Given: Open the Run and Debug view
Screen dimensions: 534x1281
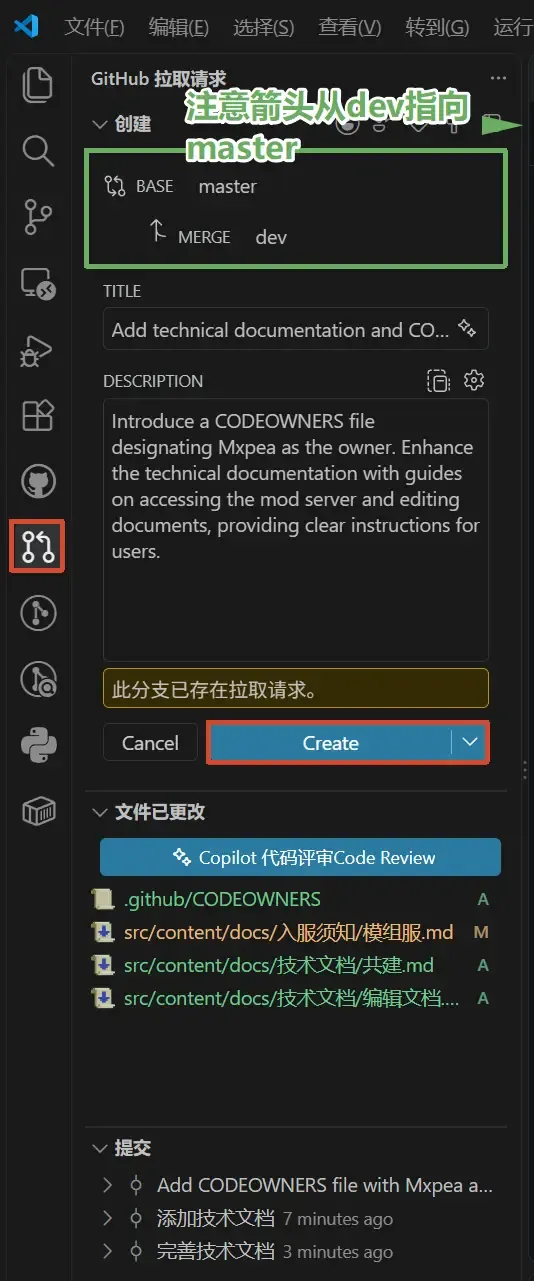Looking at the screenshot, I should coord(38,350).
